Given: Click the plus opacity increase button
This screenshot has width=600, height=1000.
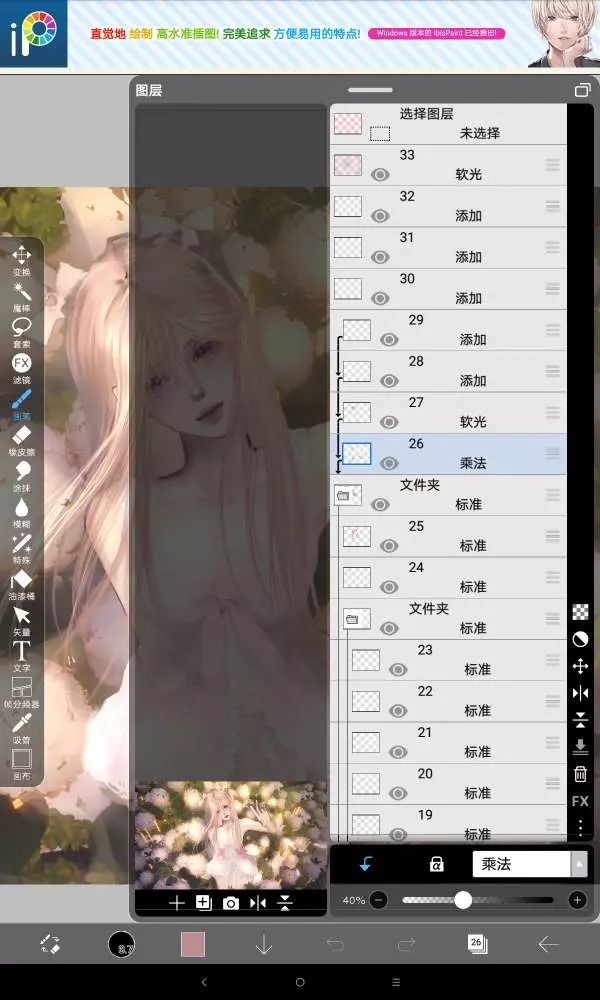Looking at the screenshot, I should tap(577, 900).
